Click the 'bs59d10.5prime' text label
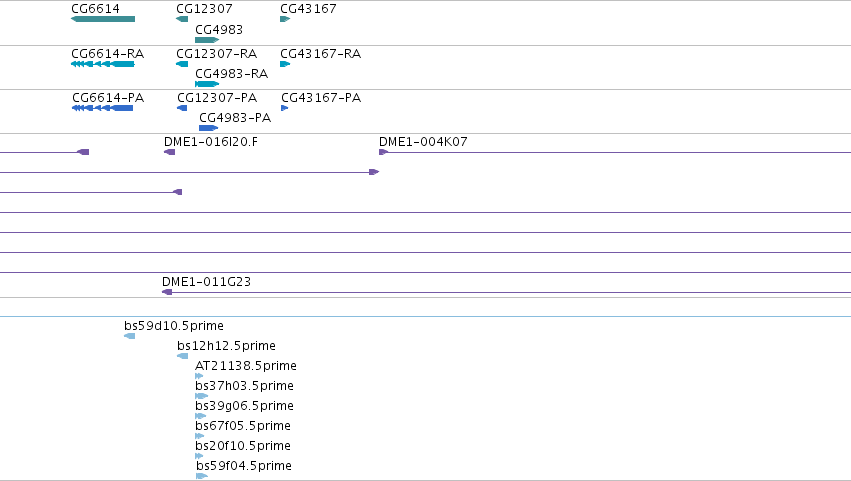This screenshot has height=481, width=851. pyautogui.click(x=174, y=326)
